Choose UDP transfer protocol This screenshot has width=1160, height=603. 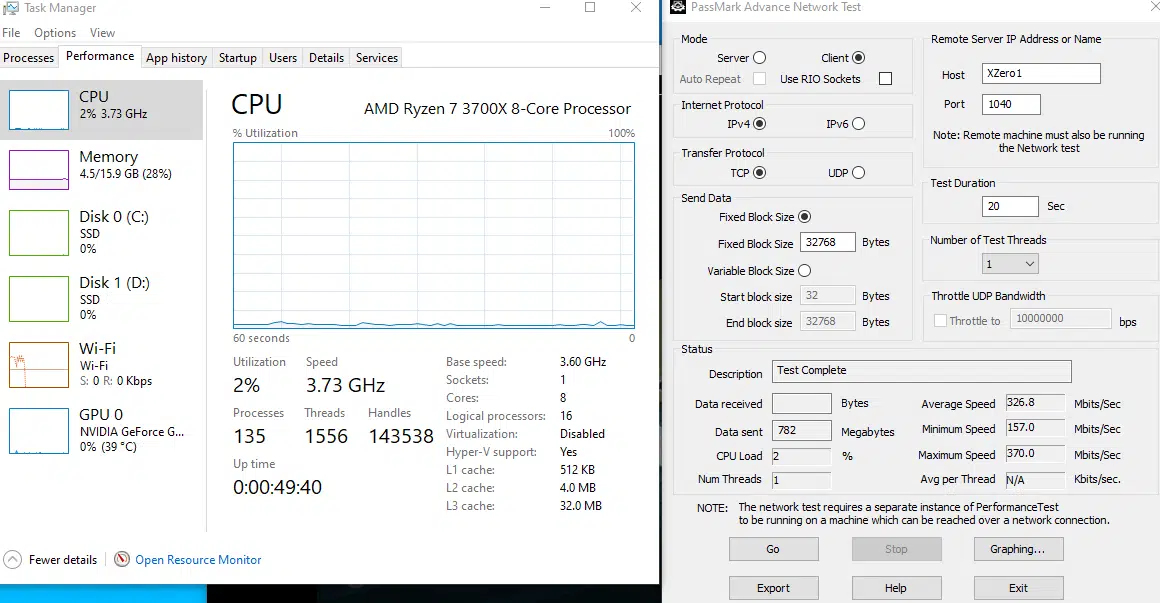point(858,173)
